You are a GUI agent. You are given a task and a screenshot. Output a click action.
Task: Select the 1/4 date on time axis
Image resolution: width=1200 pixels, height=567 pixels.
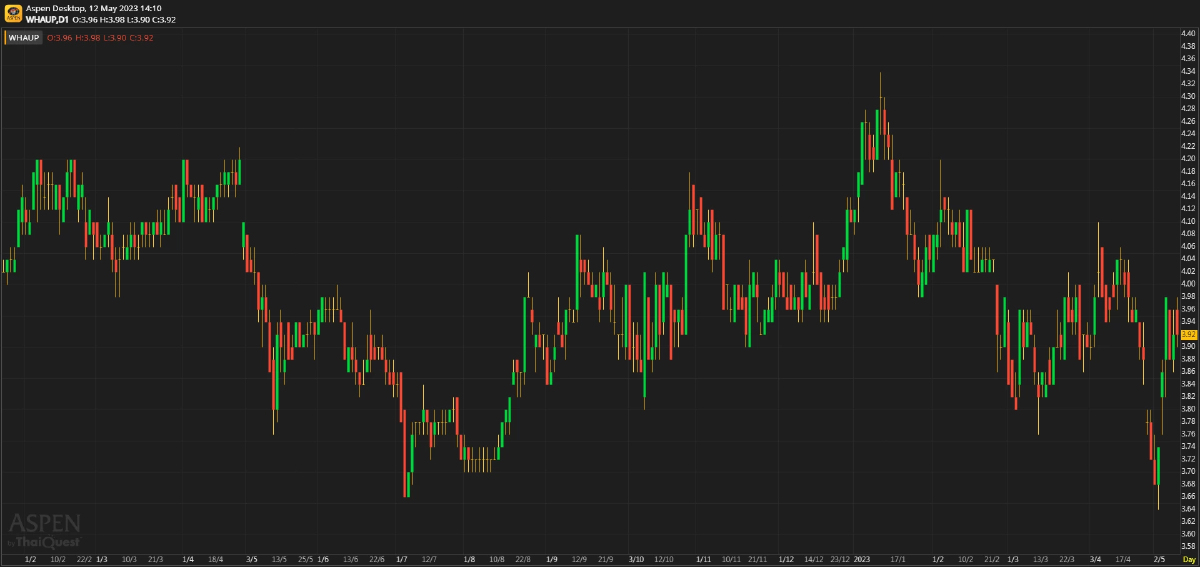pos(189,559)
